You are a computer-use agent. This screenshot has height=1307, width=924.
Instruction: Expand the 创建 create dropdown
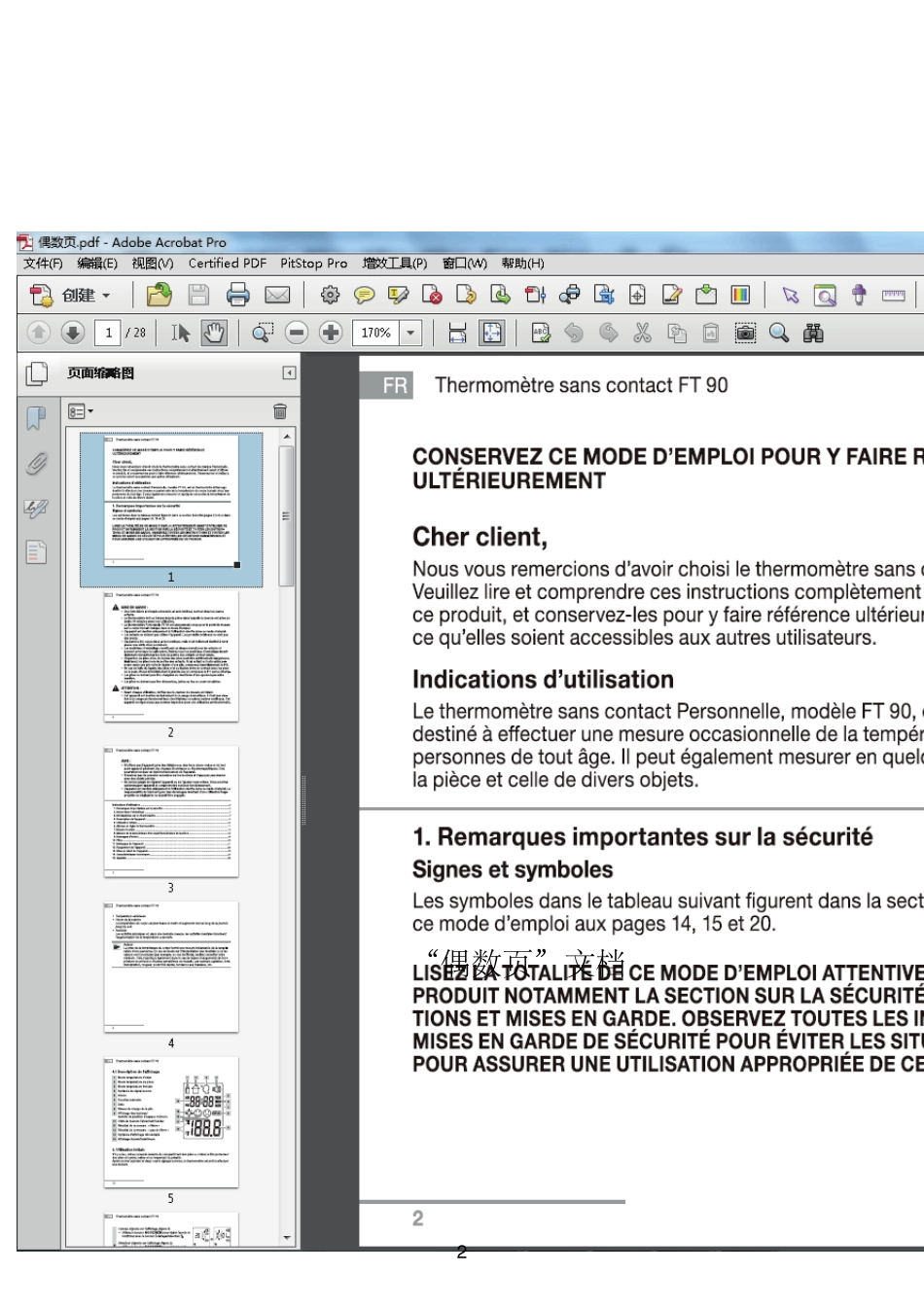click(106, 296)
